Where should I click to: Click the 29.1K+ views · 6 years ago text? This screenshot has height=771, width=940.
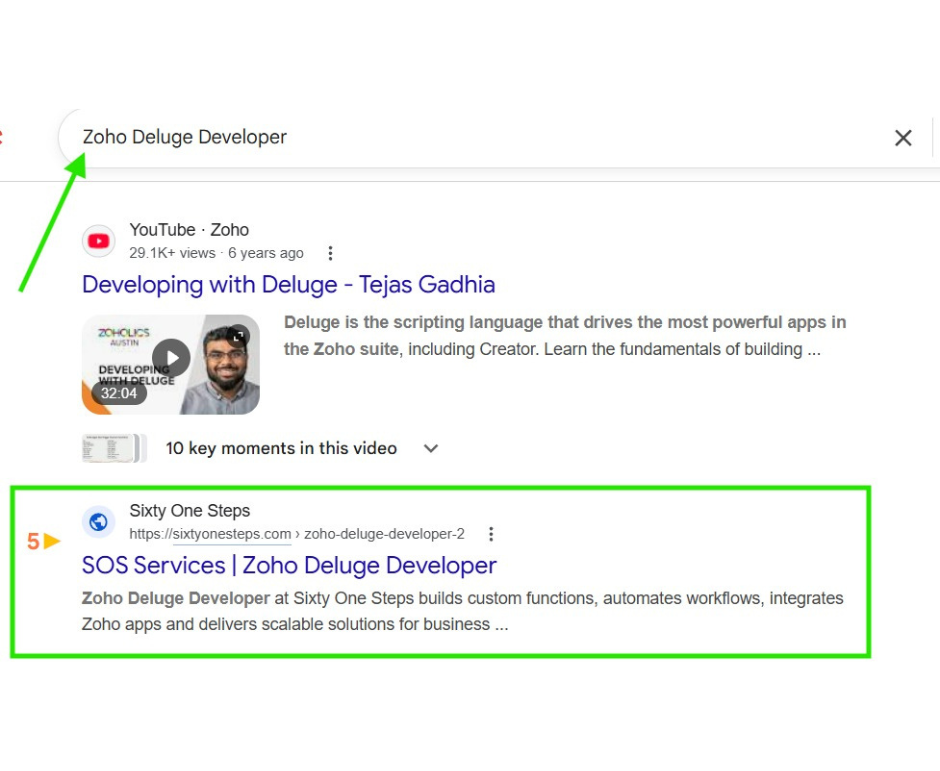click(x=216, y=253)
